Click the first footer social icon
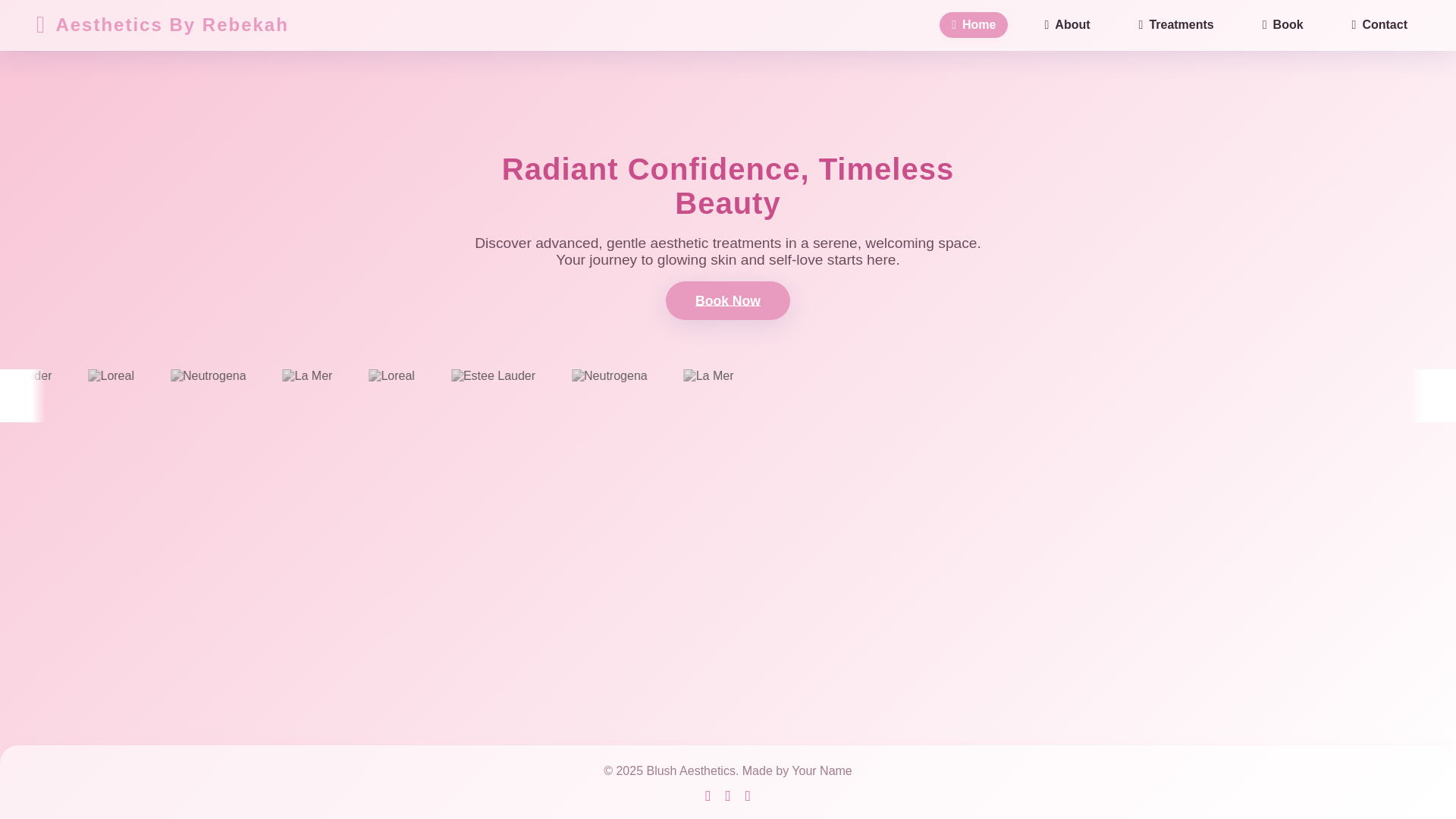This screenshot has height=819, width=1456. (x=708, y=796)
